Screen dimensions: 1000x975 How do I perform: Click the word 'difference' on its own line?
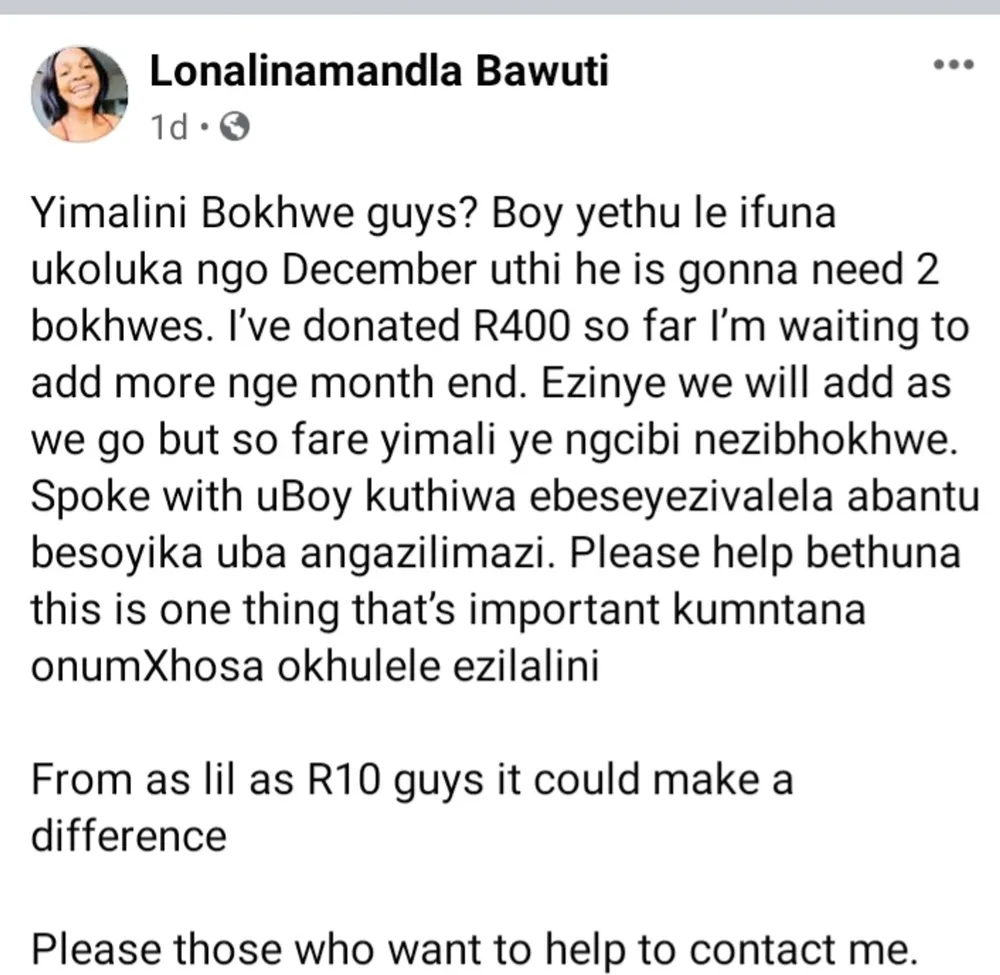coord(129,835)
